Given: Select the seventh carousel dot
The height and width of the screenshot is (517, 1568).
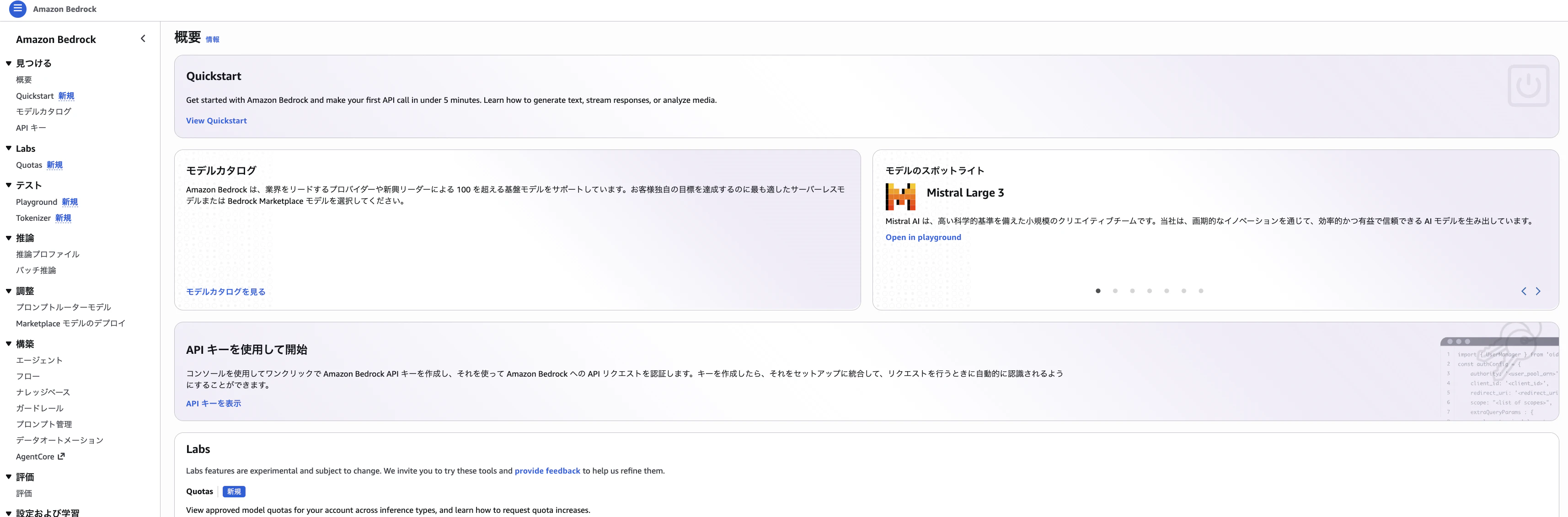Looking at the screenshot, I should (1200, 291).
